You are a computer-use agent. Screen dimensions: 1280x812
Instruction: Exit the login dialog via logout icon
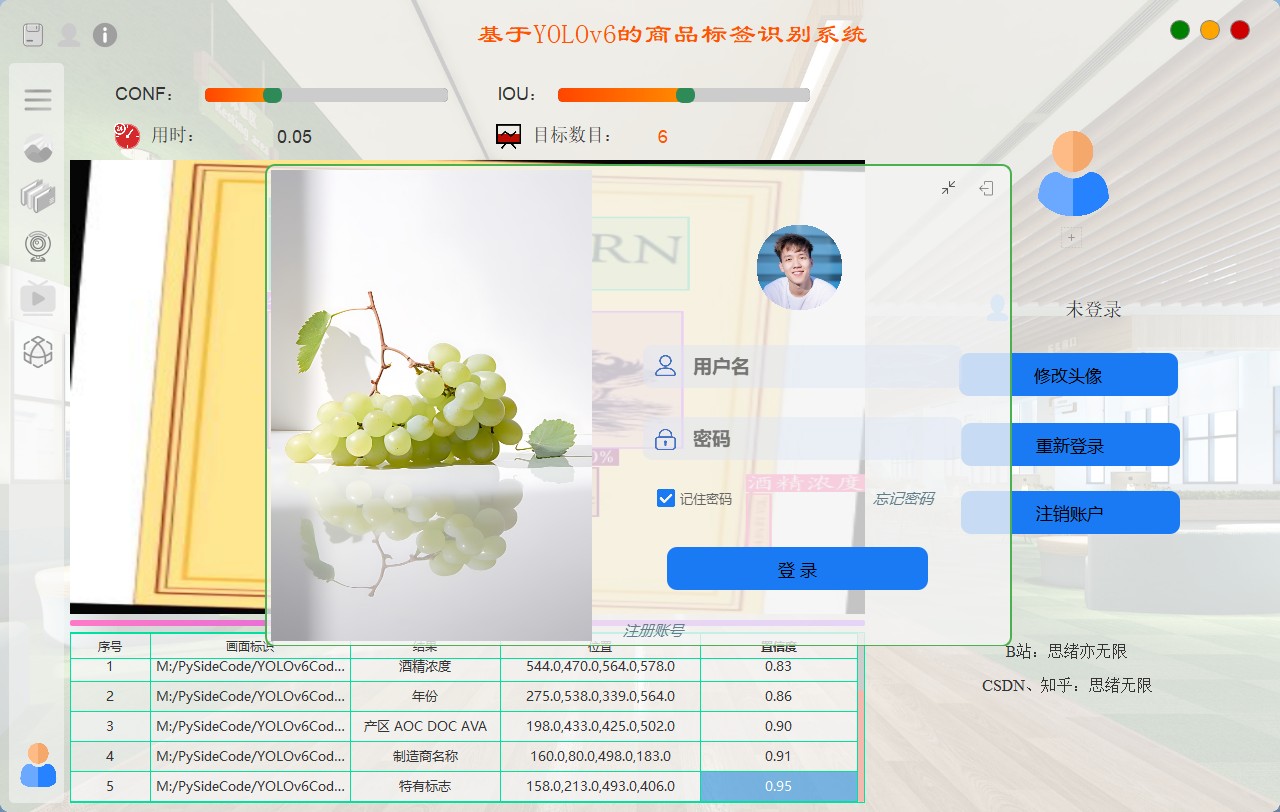coord(986,188)
